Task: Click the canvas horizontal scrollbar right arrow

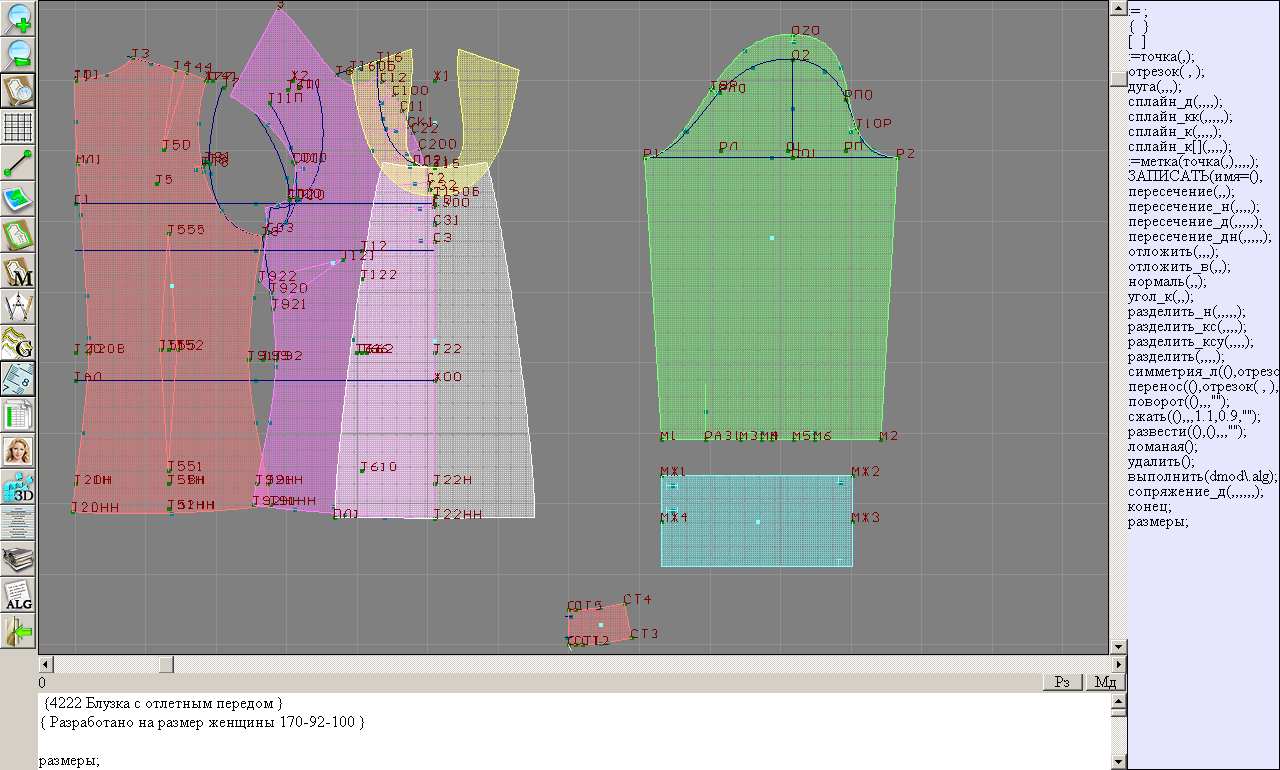Action: (1116, 664)
